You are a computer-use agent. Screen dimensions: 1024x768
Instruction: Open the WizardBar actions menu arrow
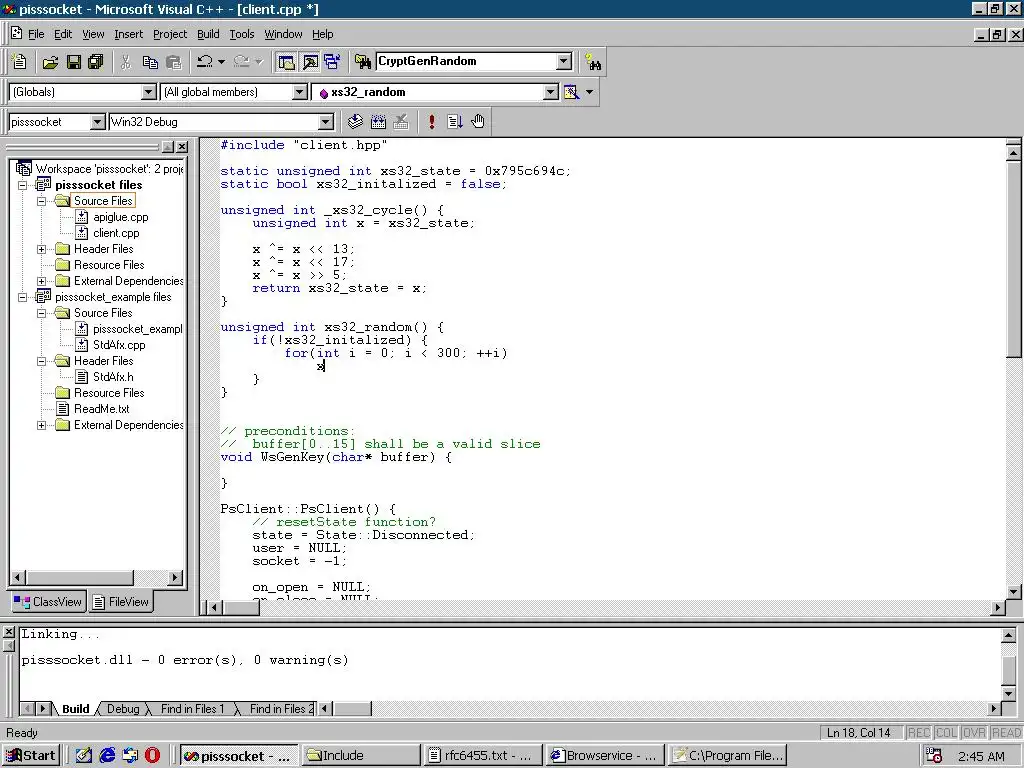point(590,92)
